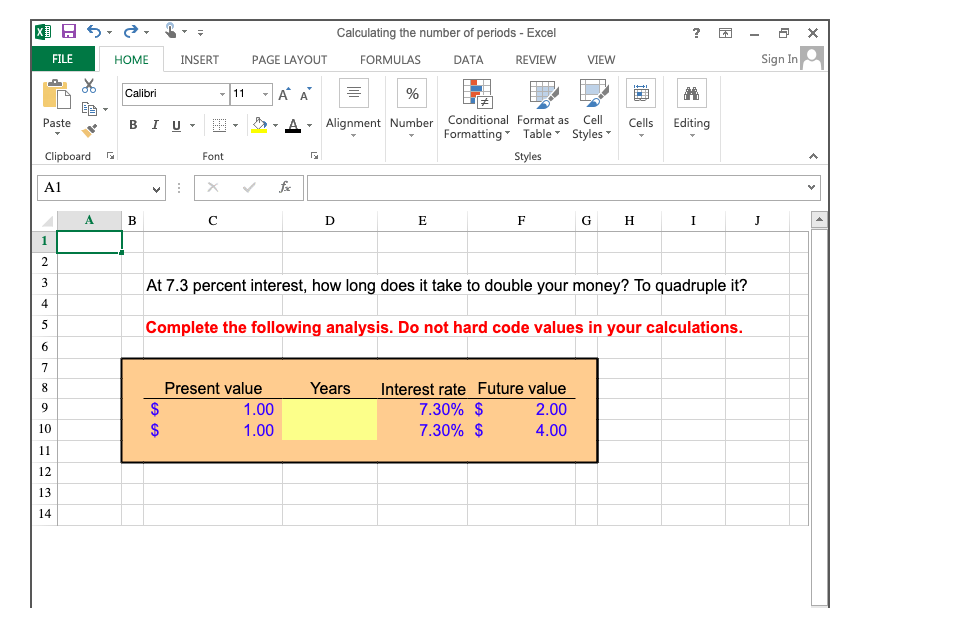961x627 pixels.
Task: Switch to the DATA tab
Action: pyautogui.click(x=468, y=59)
